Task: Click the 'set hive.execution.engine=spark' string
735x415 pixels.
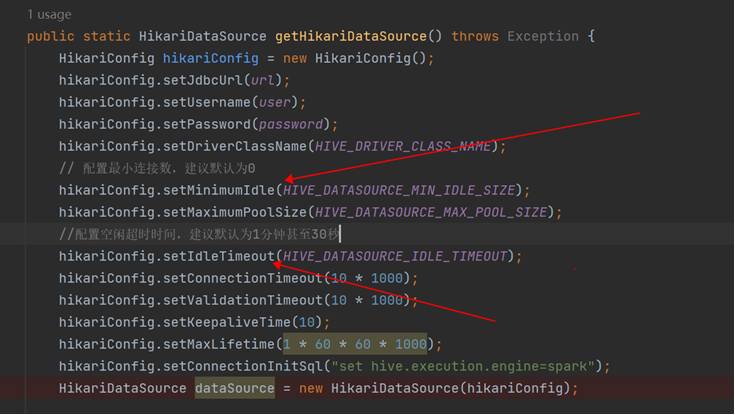Action: coord(463,366)
